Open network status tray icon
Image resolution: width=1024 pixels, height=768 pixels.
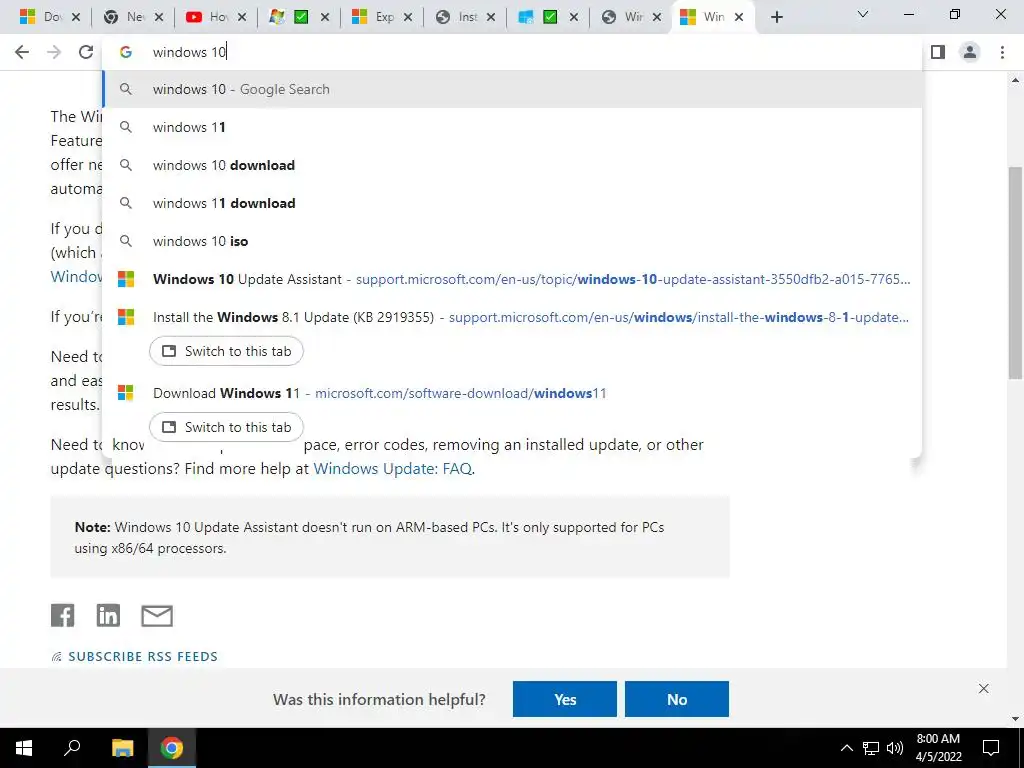click(870, 748)
